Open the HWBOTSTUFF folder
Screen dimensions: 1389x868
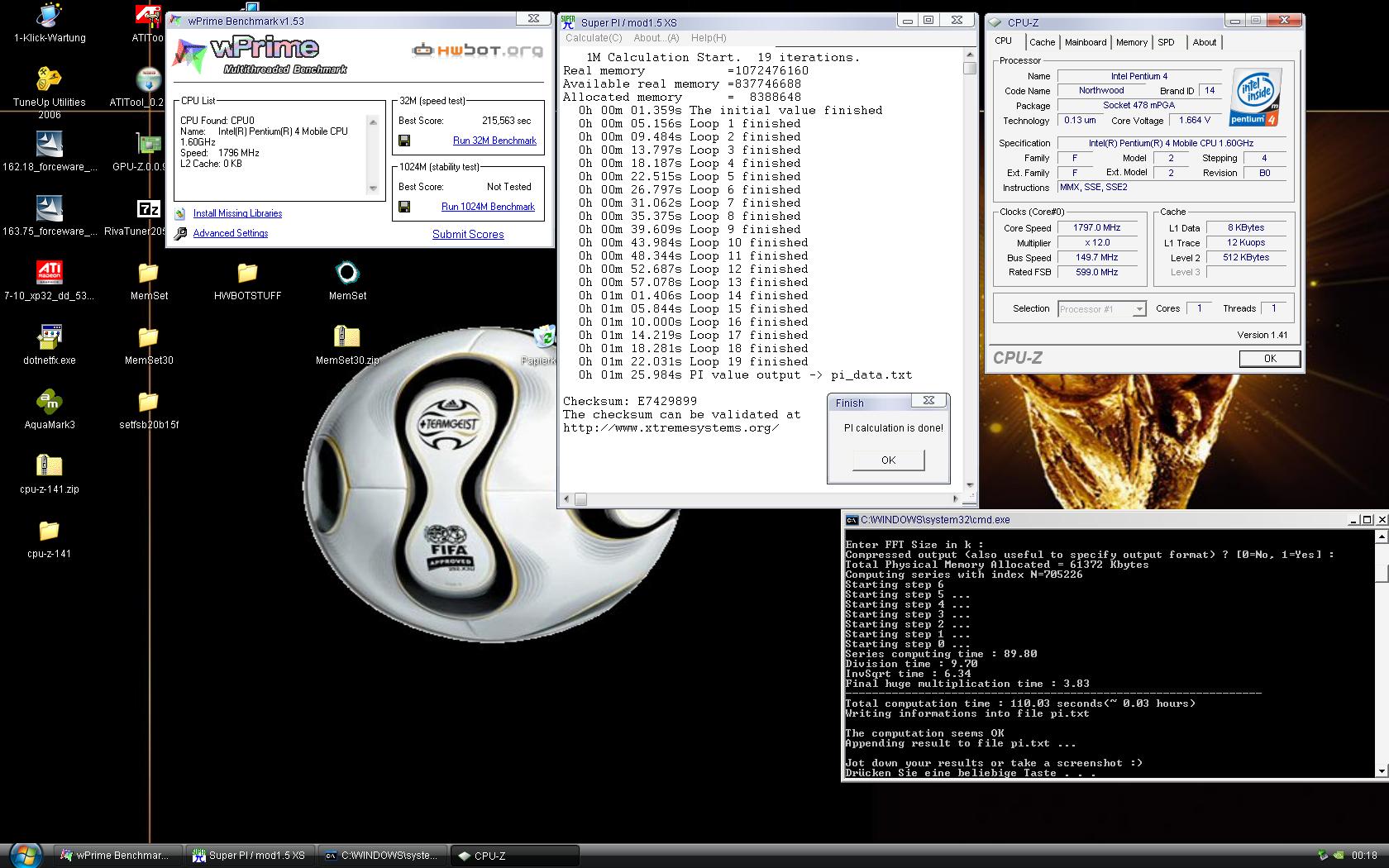tap(247, 281)
